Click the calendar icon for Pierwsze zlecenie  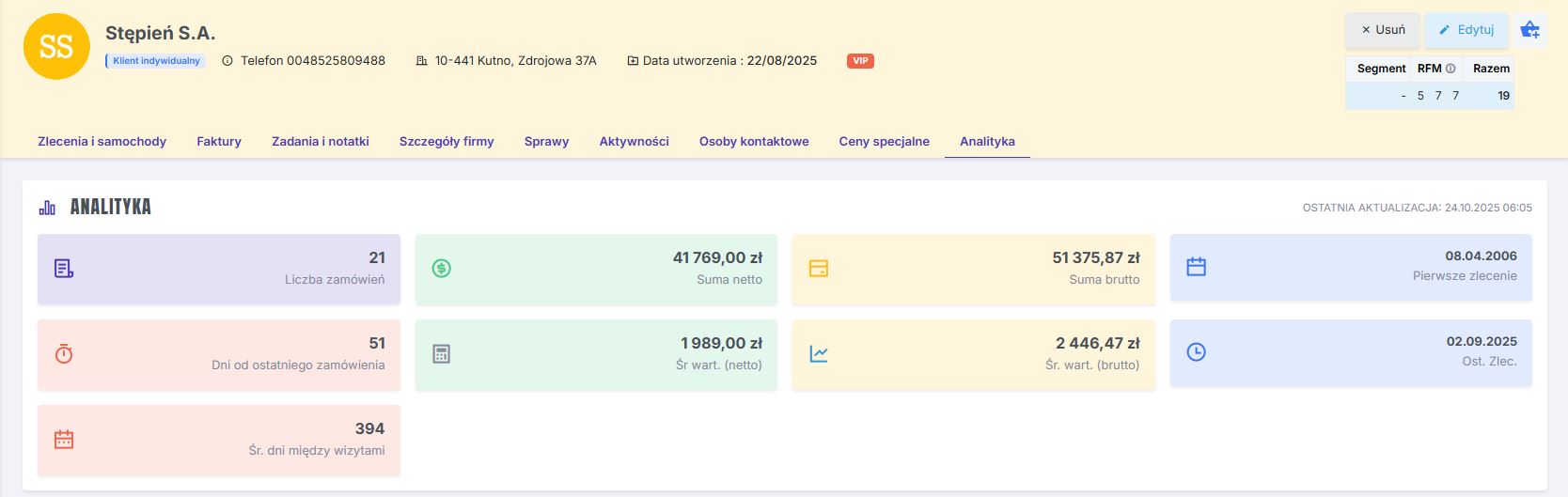(1196, 267)
